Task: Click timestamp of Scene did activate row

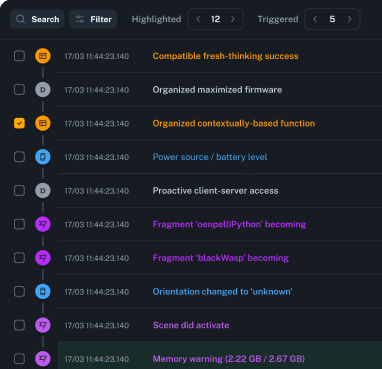Action: tap(97, 326)
